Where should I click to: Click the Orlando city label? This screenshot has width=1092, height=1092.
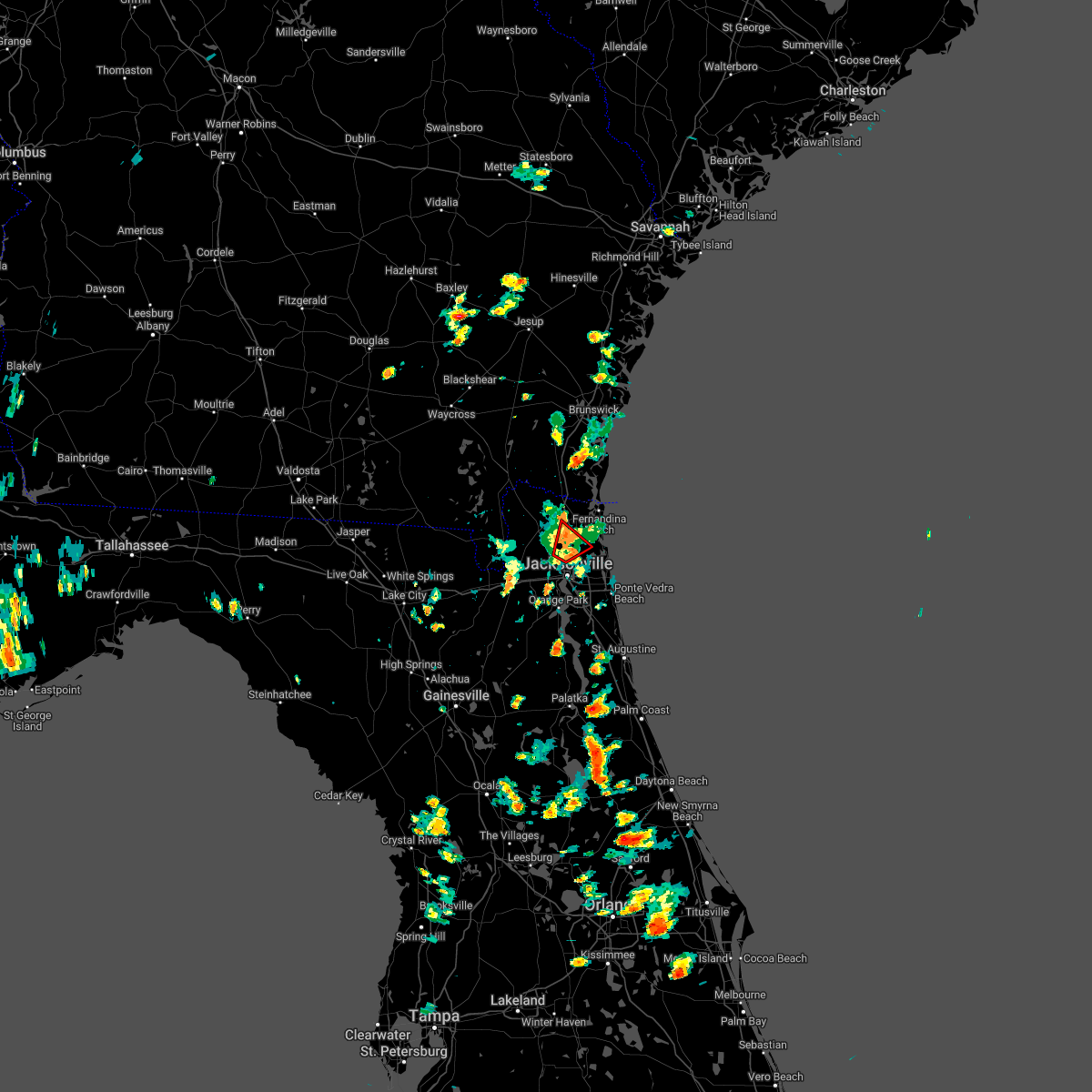(x=603, y=905)
